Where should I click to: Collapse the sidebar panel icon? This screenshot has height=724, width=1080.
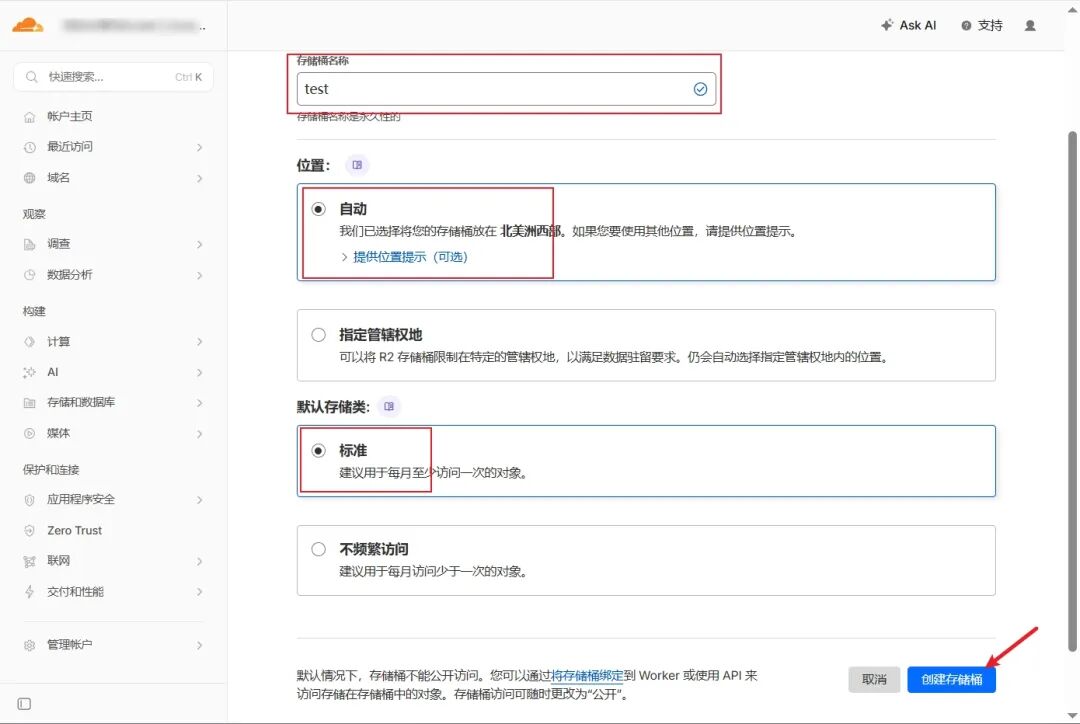coord(24,703)
